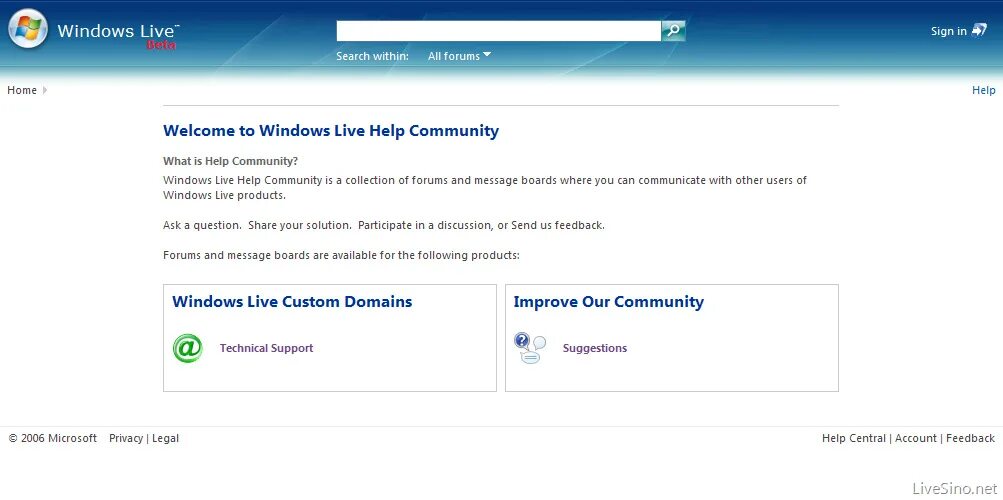Click the Suggestions speech bubbles icon
The width and height of the screenshot is (1003, 500).
[530, 348]
